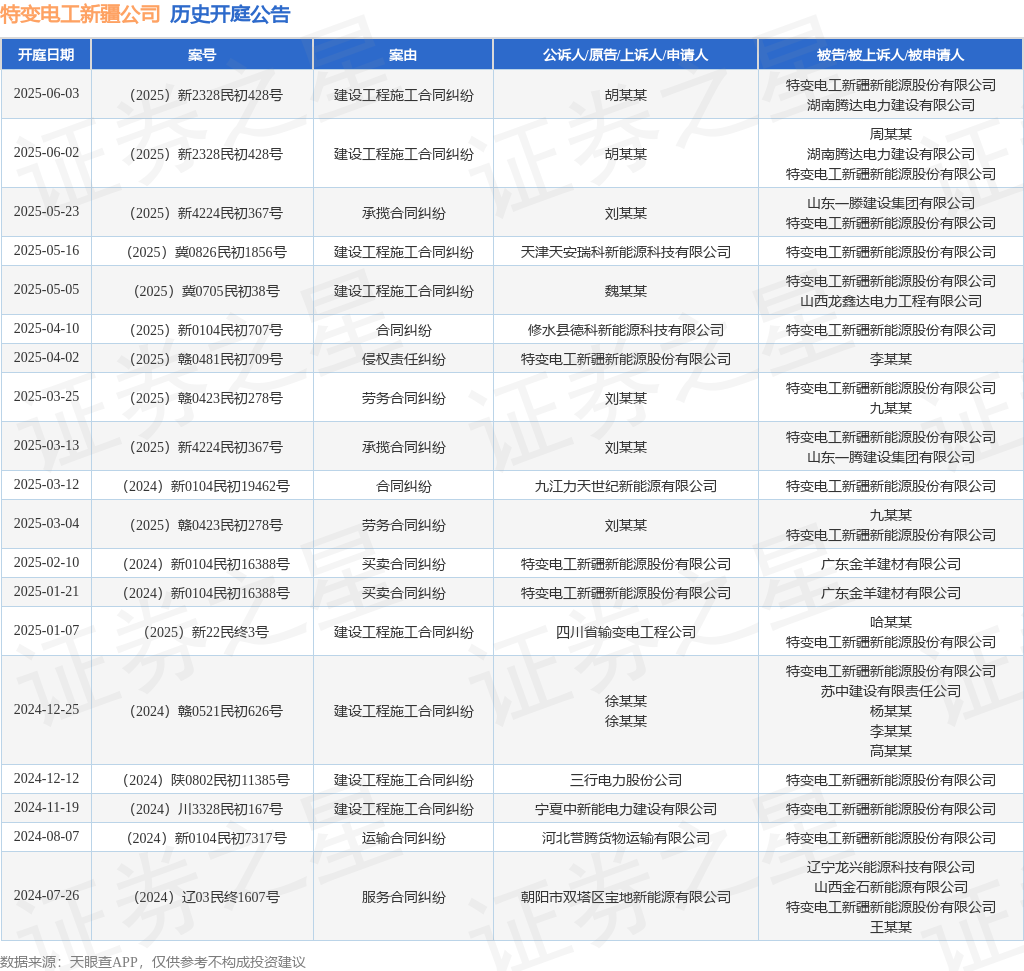Click the date 2025-02-10
Viewport: 1024px width, 971px height.
tap(46, 562)
